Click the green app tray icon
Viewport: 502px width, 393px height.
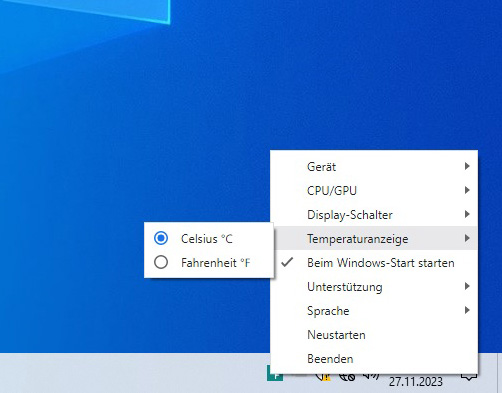pos(275,373)
